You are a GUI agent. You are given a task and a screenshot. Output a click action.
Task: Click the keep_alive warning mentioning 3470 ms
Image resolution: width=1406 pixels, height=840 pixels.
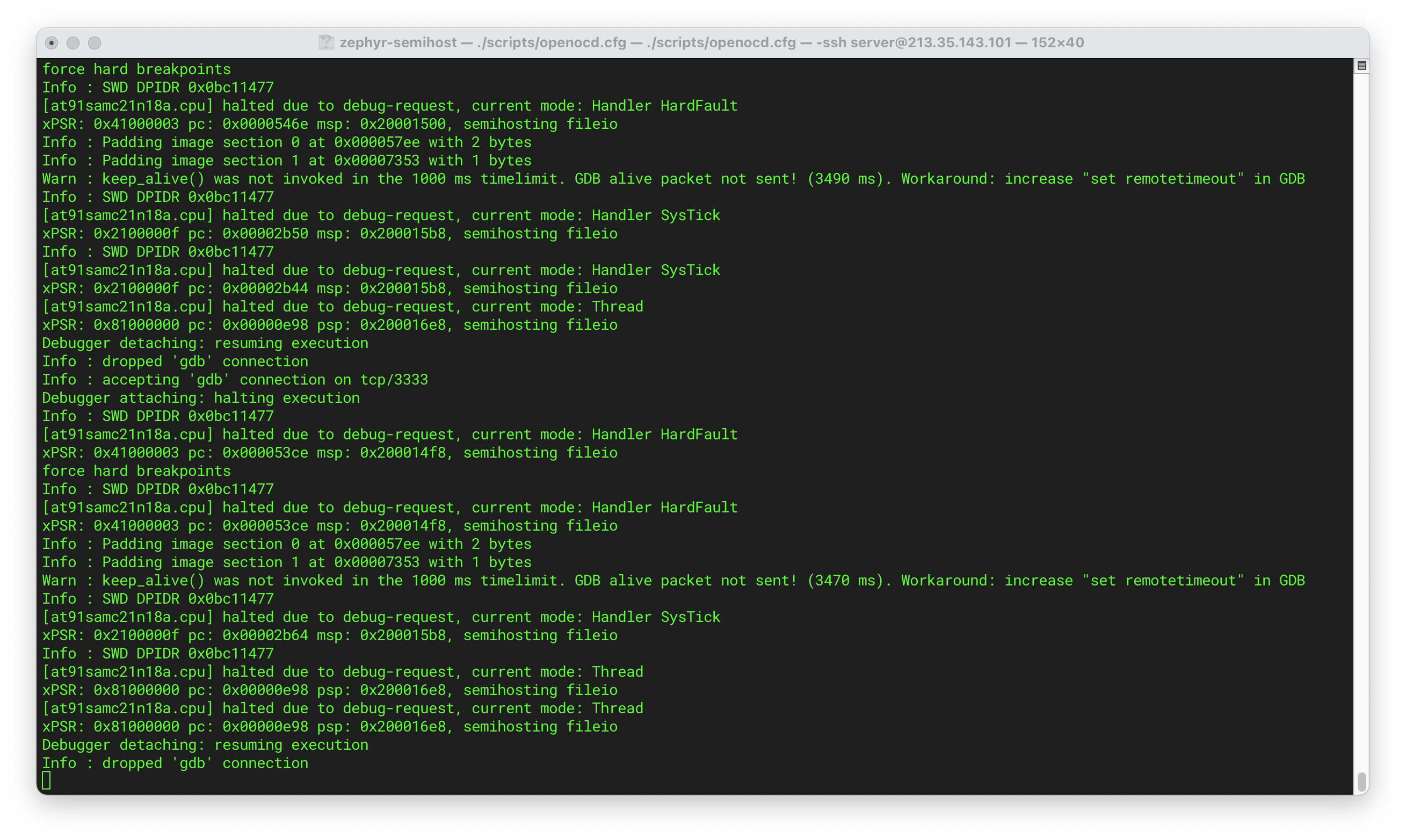672,581
